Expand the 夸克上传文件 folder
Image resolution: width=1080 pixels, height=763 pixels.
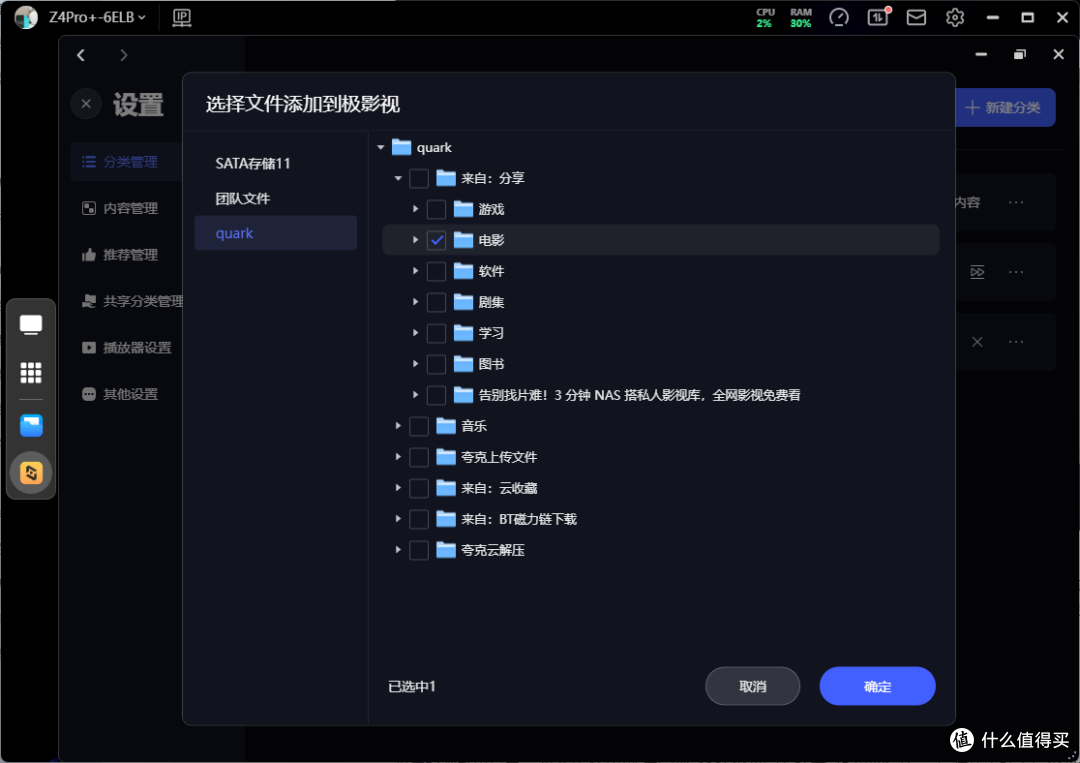(398, 457)
